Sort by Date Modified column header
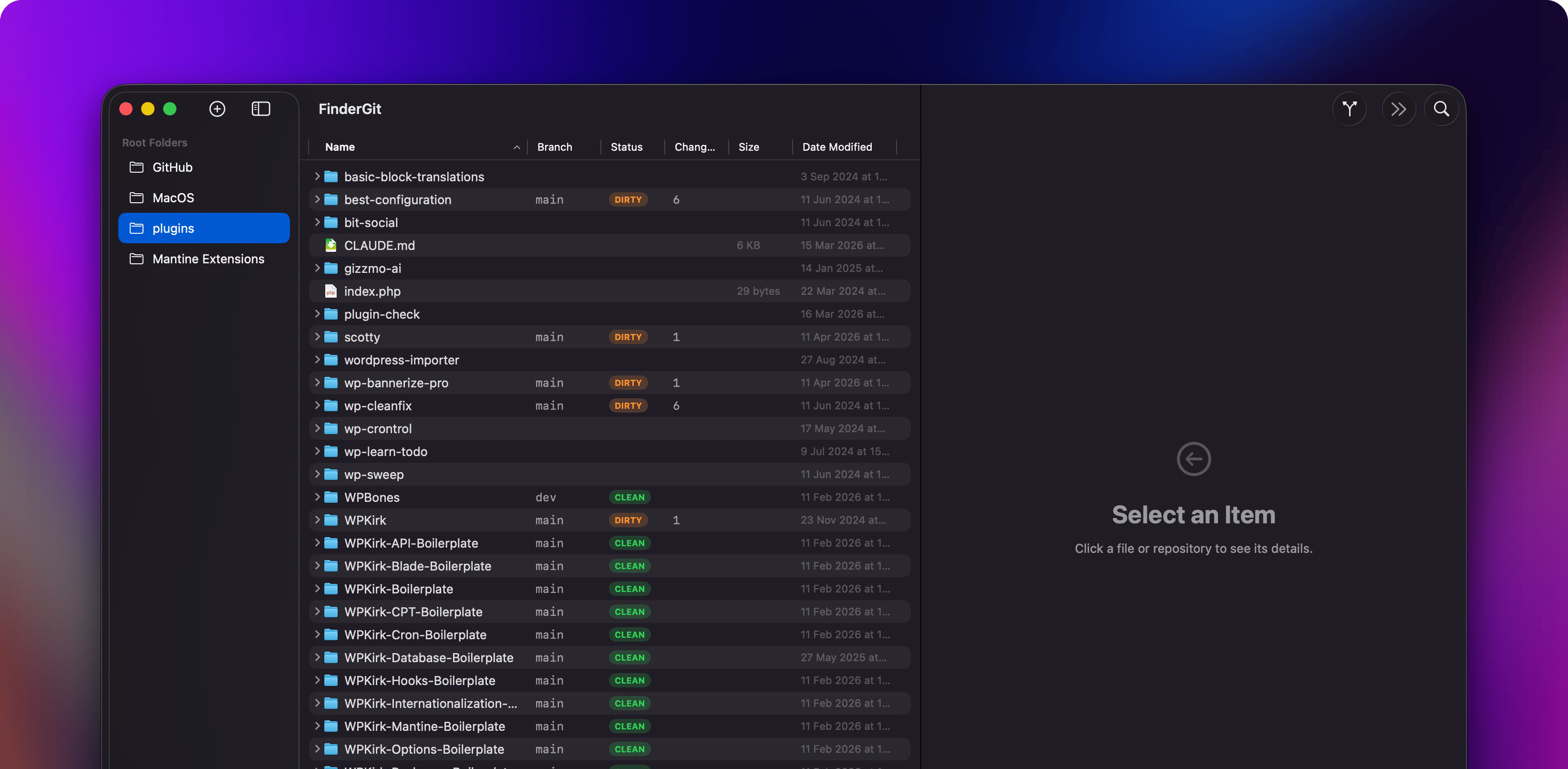1568x769 pixels. pos(836,147)
